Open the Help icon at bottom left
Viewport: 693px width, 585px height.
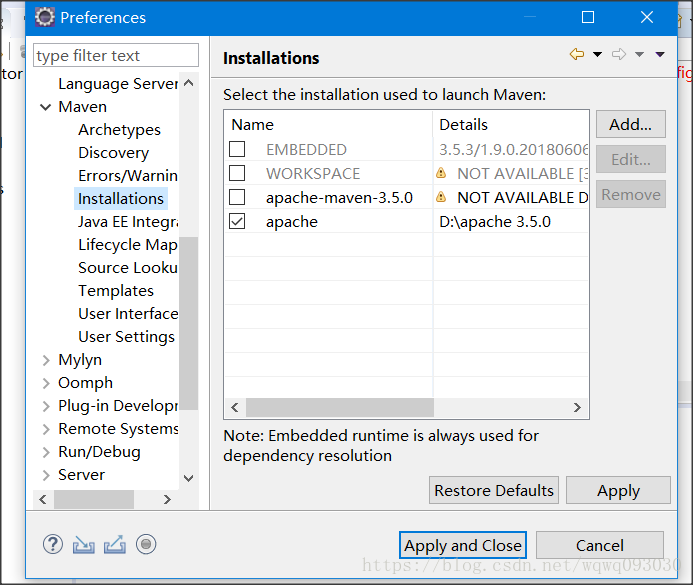(x=53, y=544)
